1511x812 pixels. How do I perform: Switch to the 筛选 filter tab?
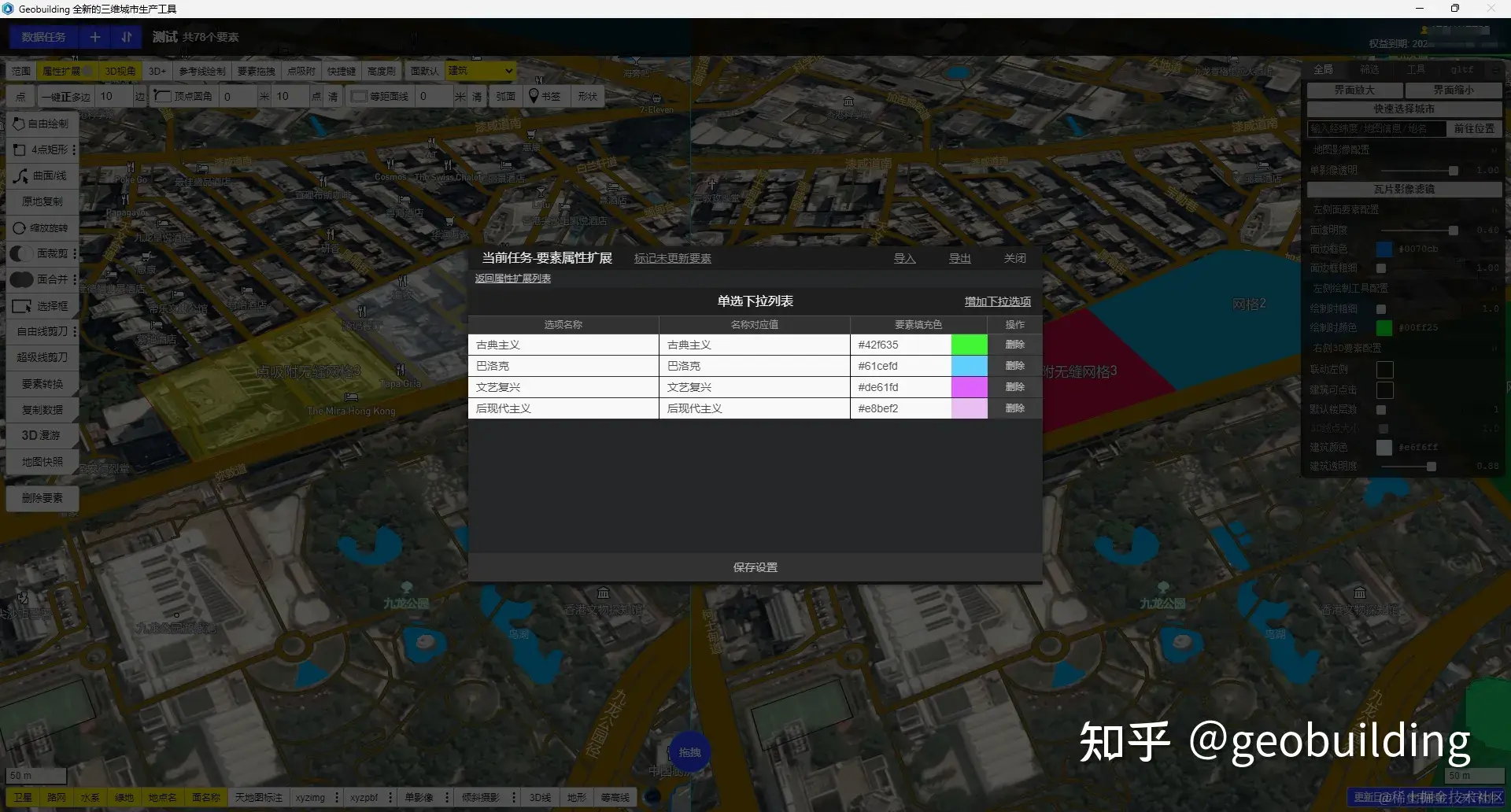point(1369,69)
